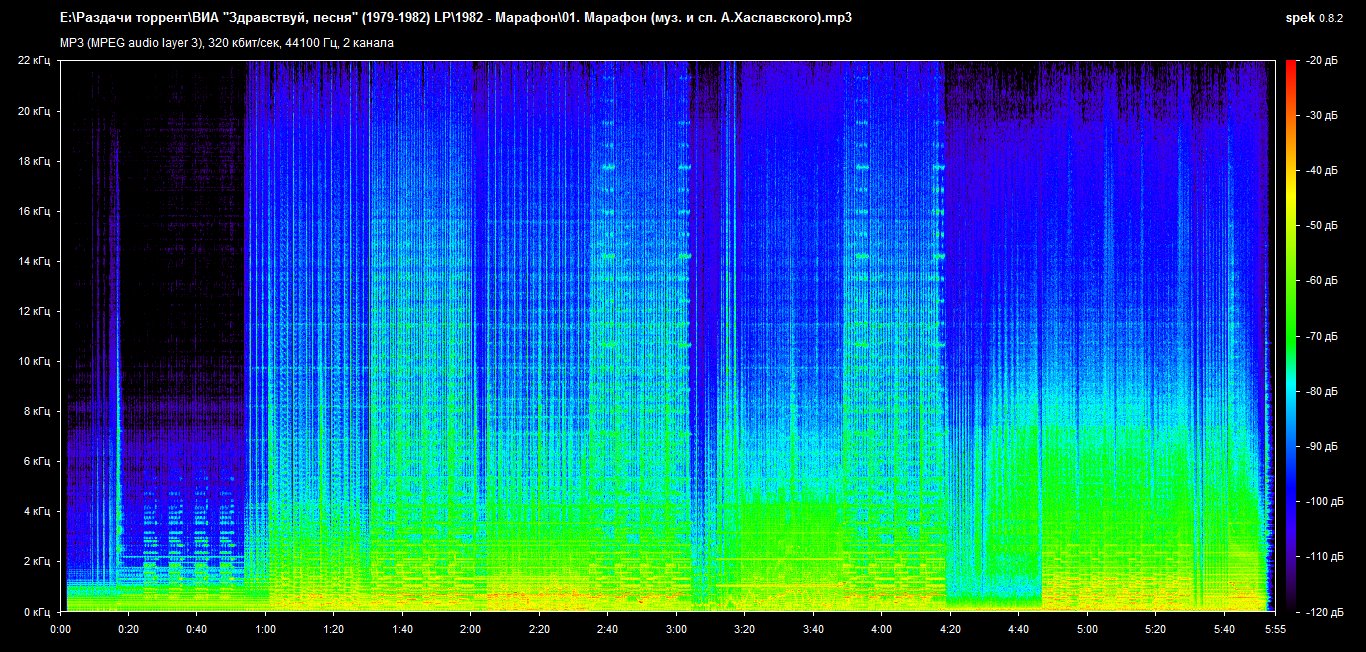Viewport: 1366px width, 652px height.
Task: Click the -120 дБ scale label
Action: click(1324, 611)
